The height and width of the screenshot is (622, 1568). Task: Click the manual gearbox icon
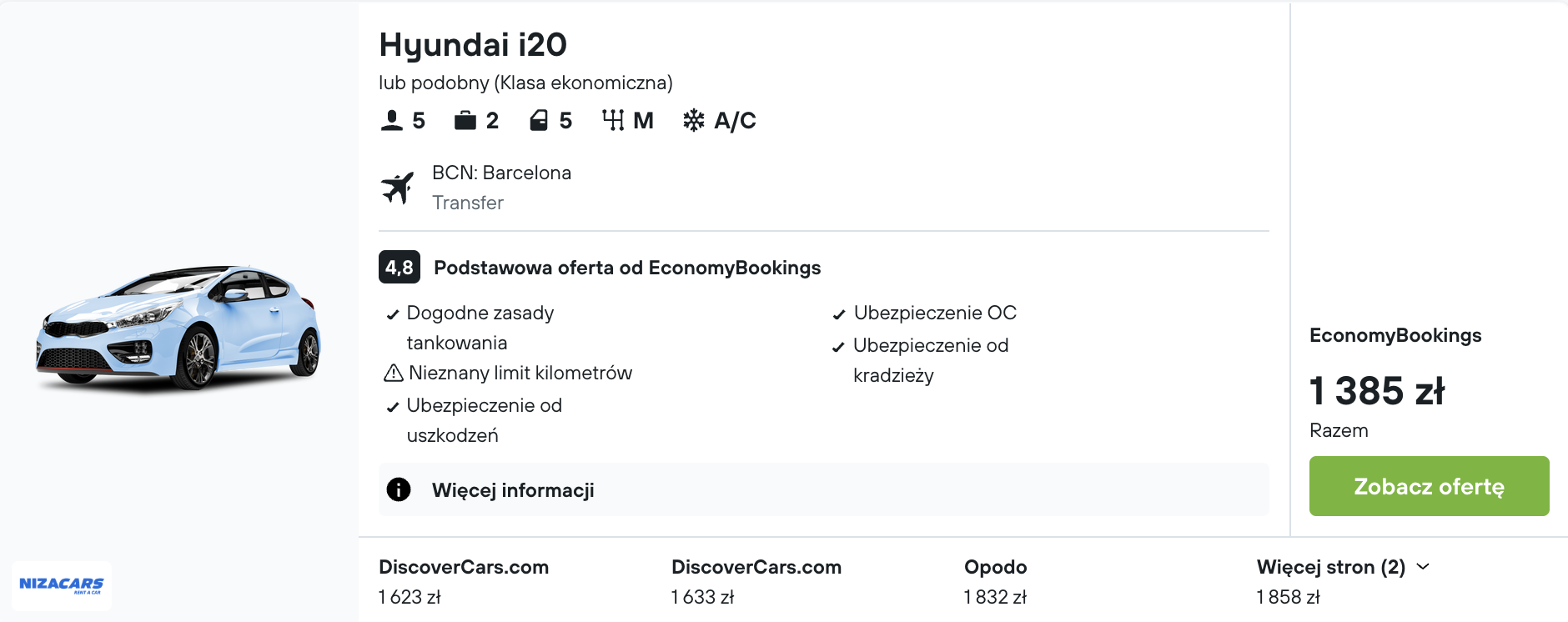[613, 121]
